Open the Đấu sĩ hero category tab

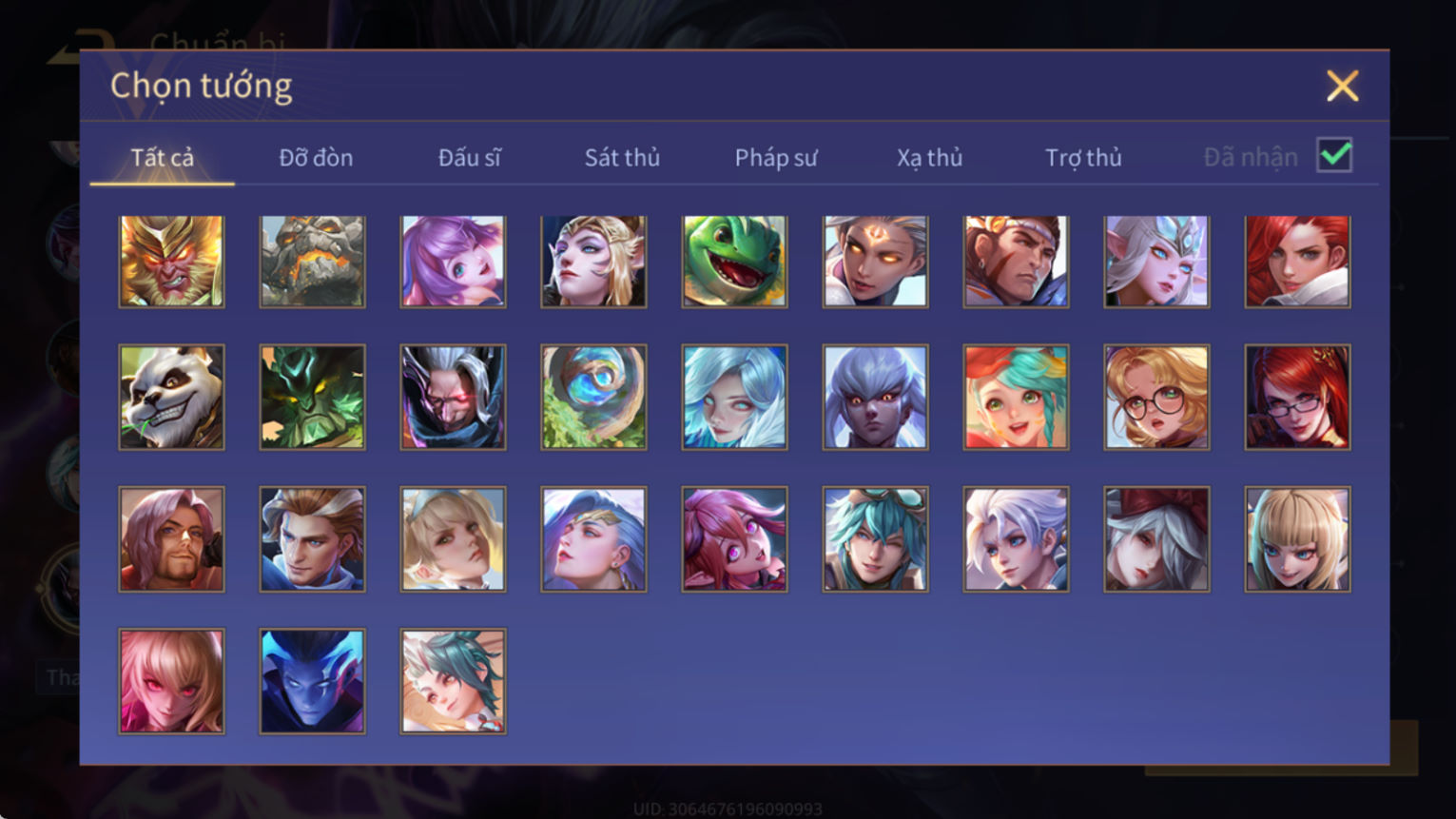[x=469, y=158]
